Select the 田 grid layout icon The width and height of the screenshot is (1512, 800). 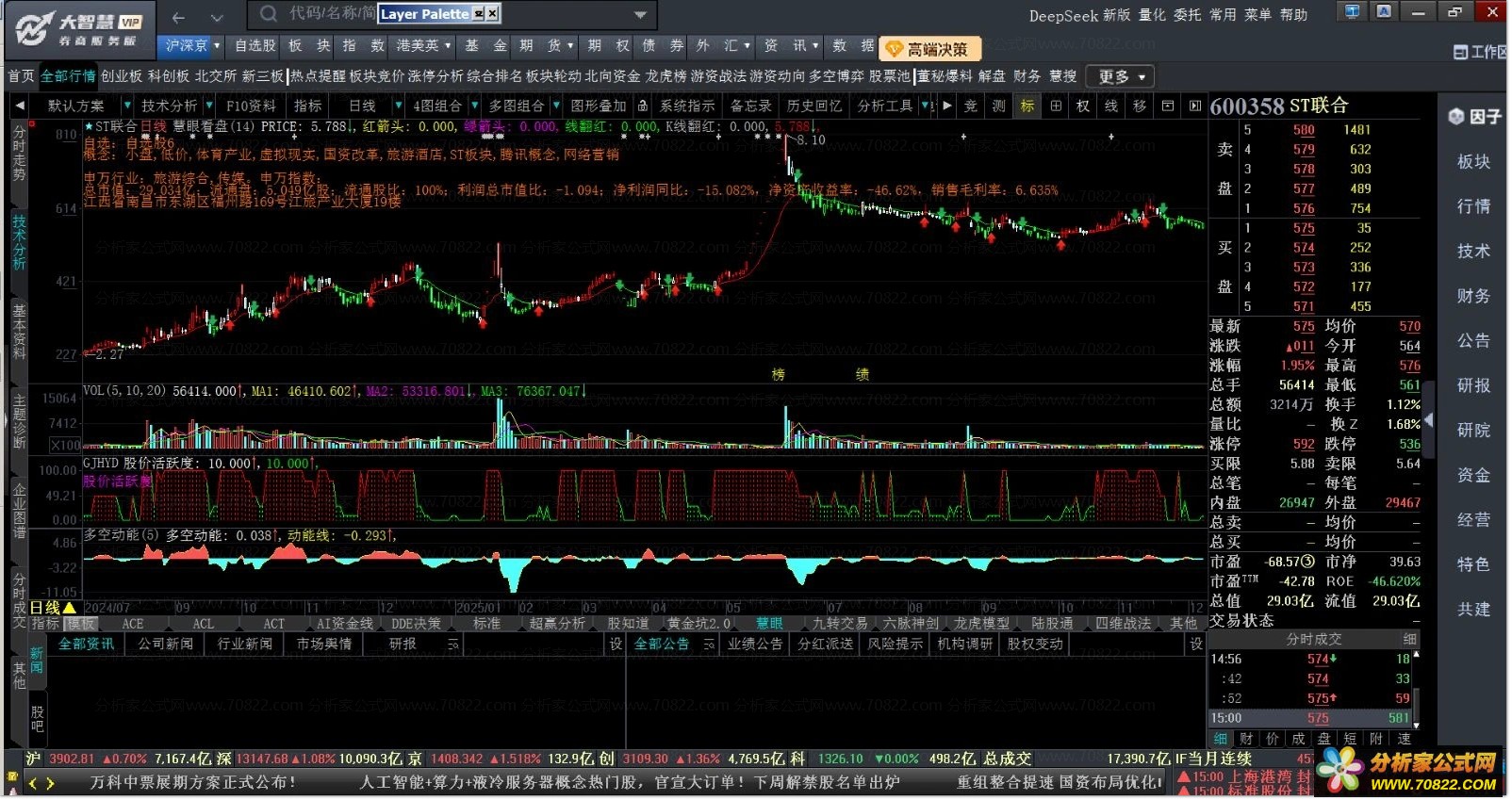(1056, 106)
